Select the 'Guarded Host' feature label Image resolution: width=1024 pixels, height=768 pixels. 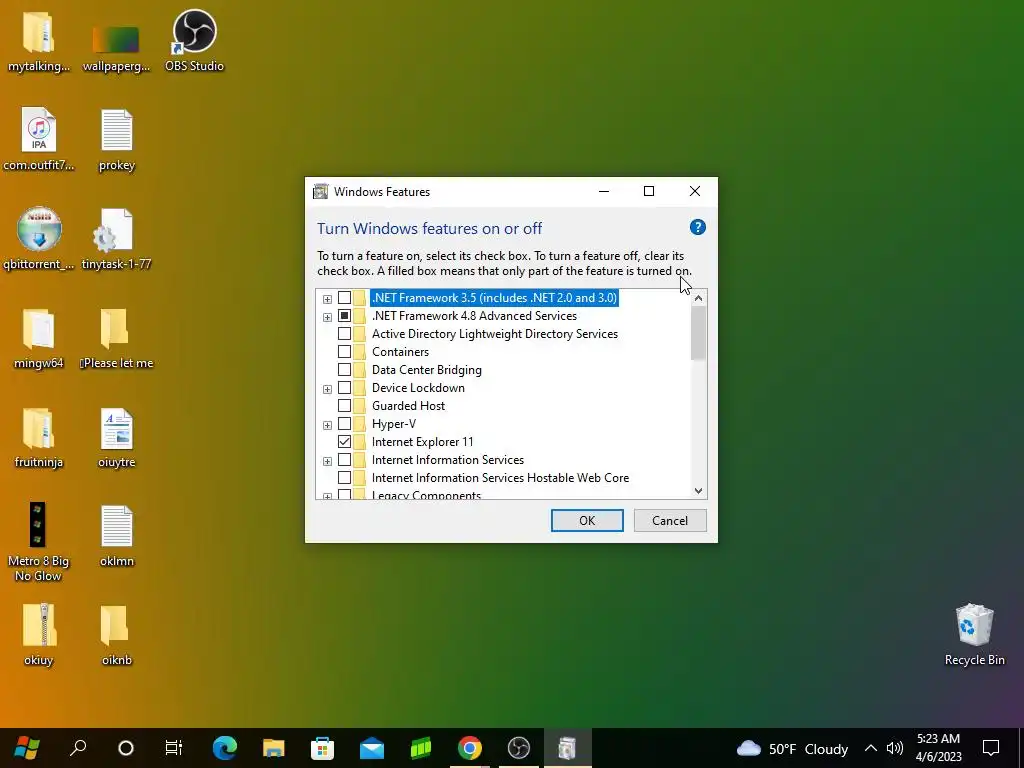tap(408, 406)
